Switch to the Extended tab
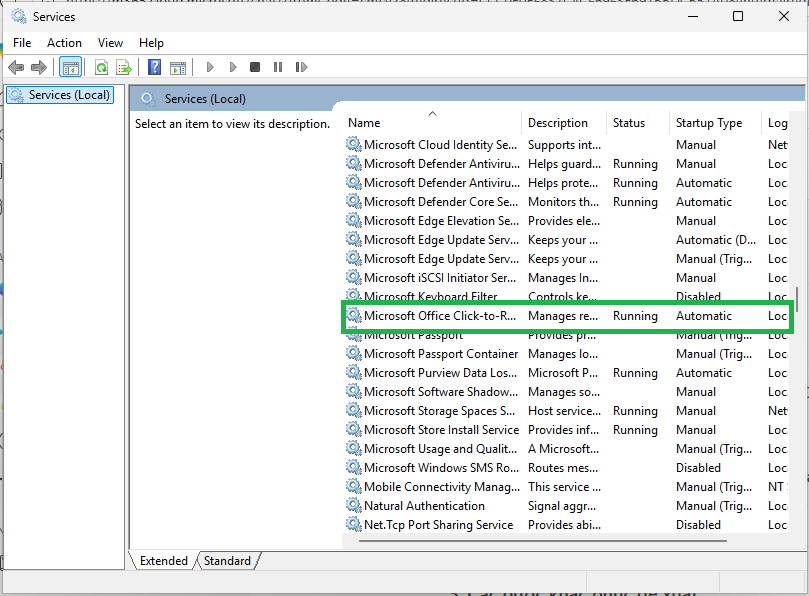This screenshot has width=809, height=596. (x=164, y=561)
